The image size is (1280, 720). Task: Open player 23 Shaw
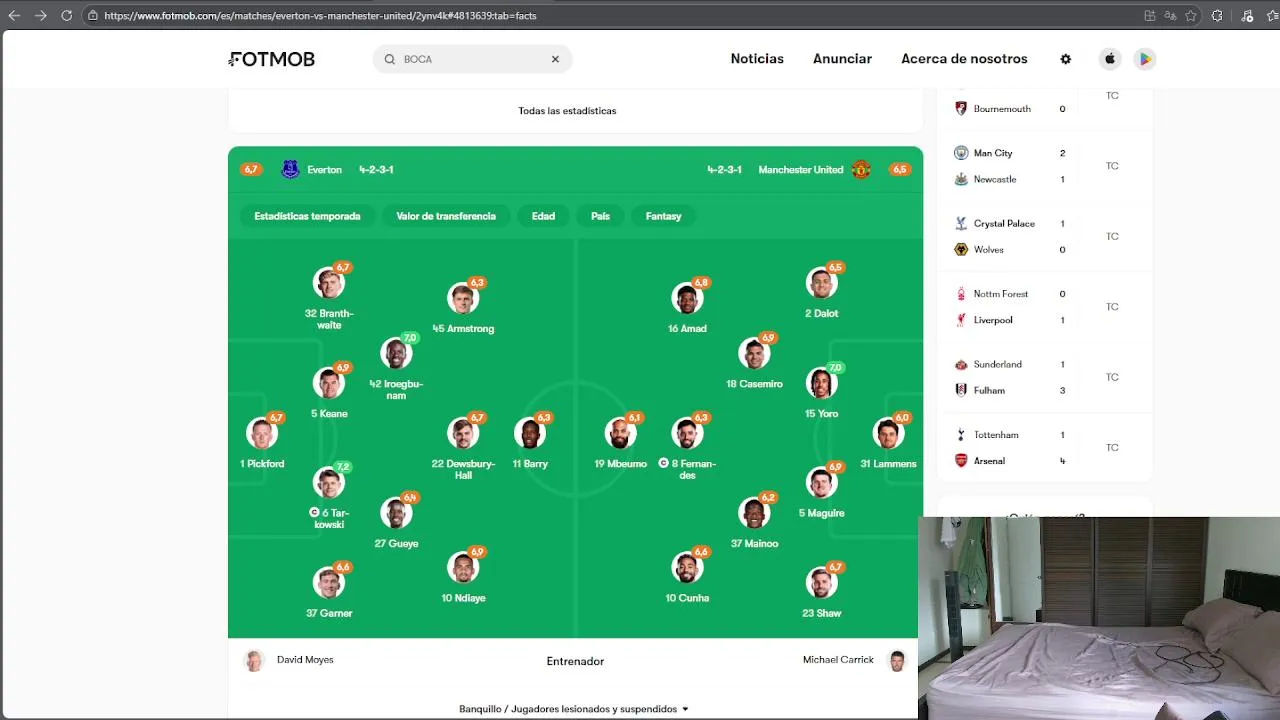coord(821,590)
